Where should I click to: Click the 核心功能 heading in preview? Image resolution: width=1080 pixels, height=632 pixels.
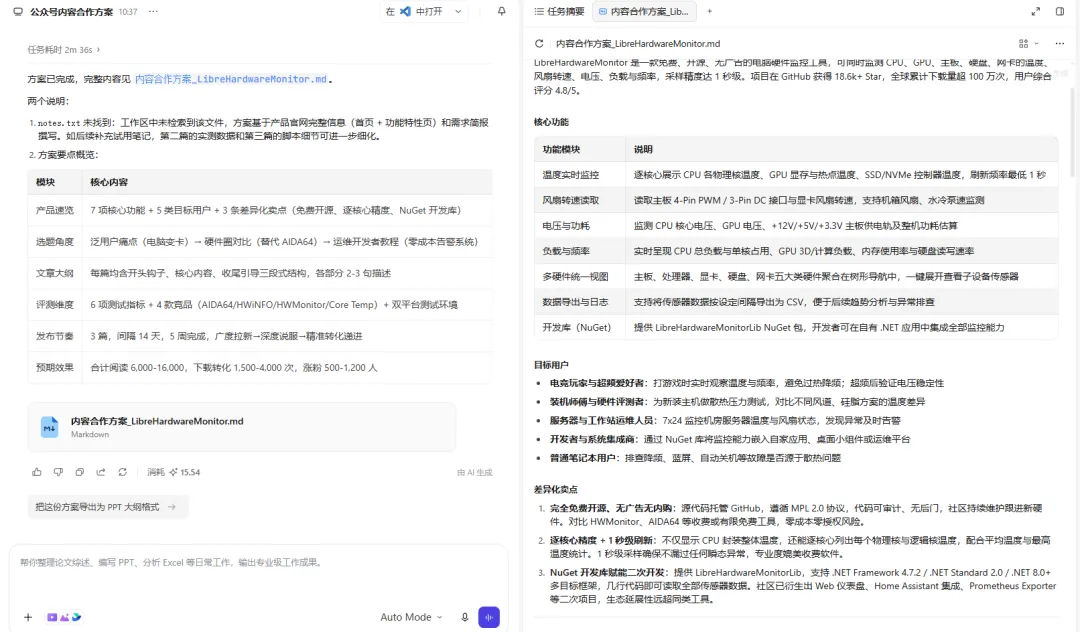[551, 122]
